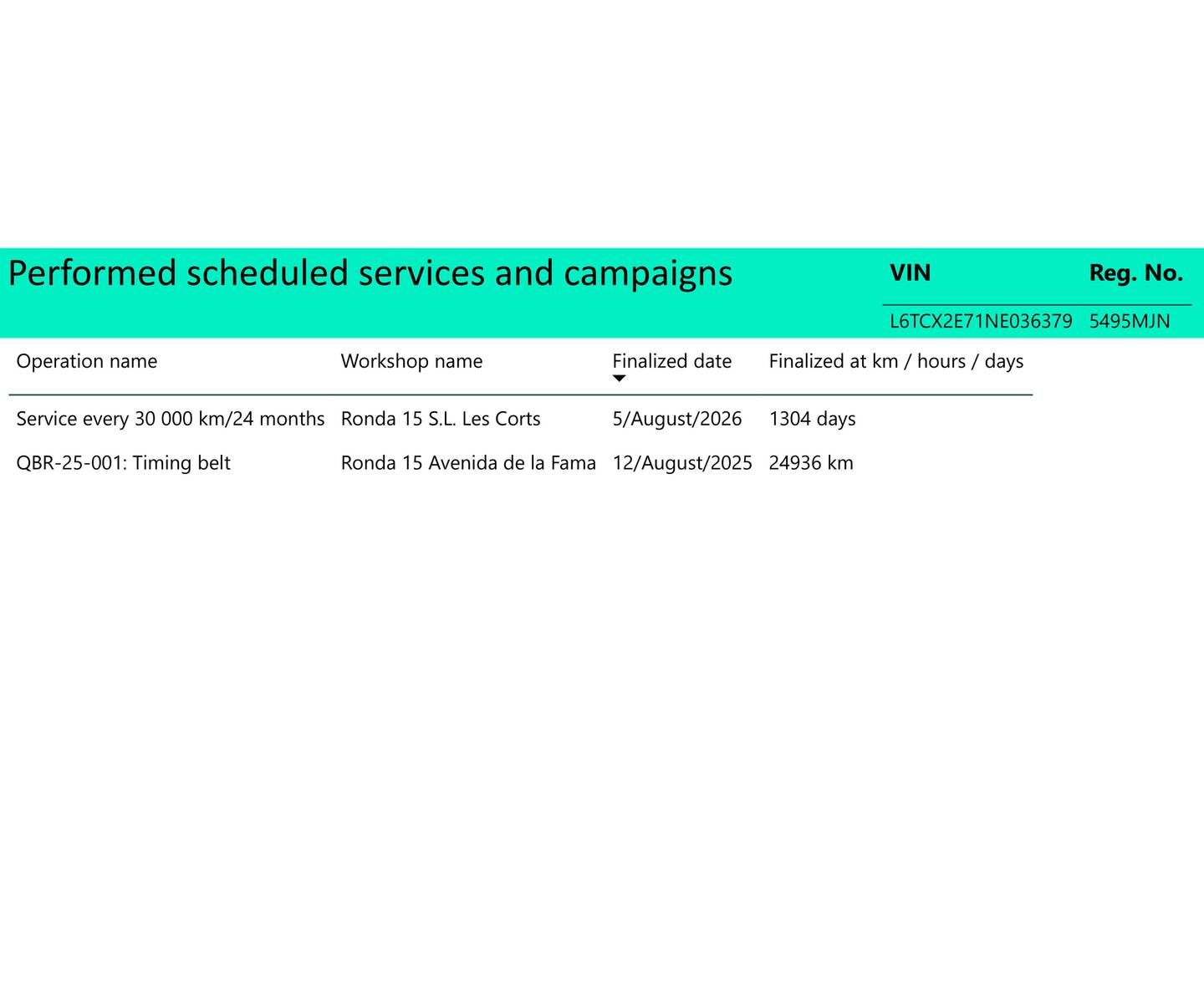Click workshop 'Ronda 15 S.L. Les Corts'
Viewport: 1204px width, 998px height.
[x=441, y=419]
